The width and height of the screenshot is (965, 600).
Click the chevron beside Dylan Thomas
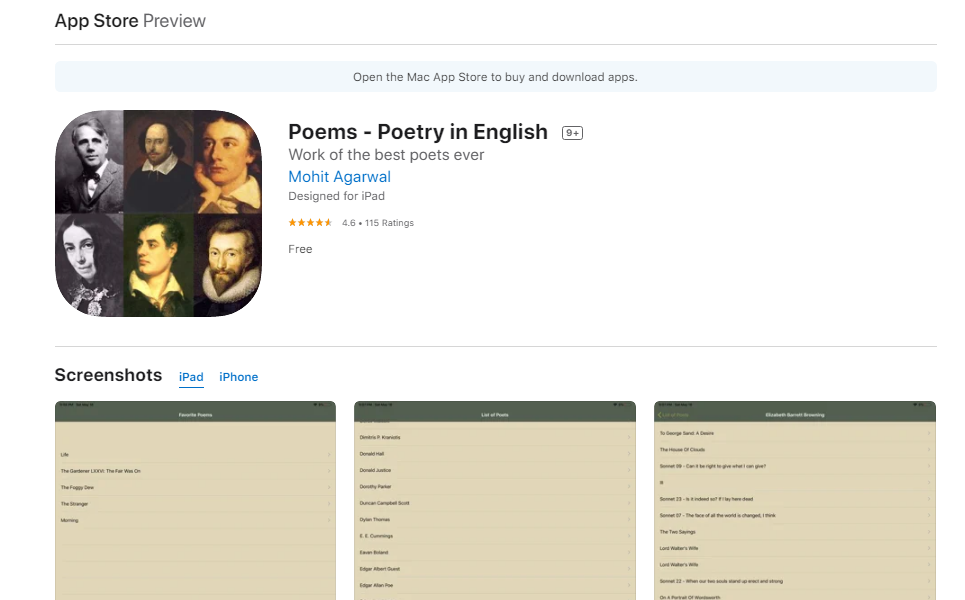[x=629, y=520]
